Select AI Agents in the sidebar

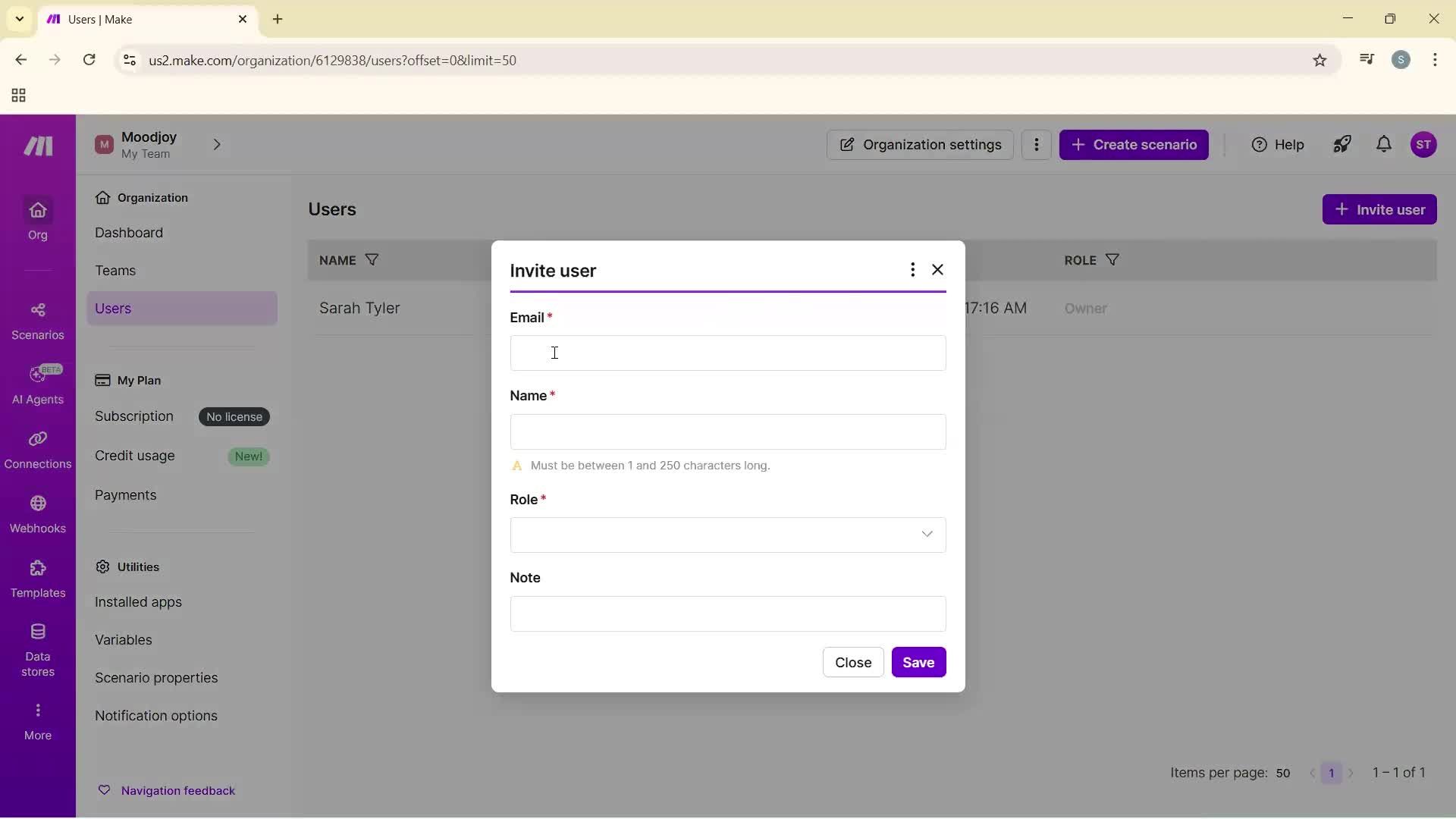(37, 383)
